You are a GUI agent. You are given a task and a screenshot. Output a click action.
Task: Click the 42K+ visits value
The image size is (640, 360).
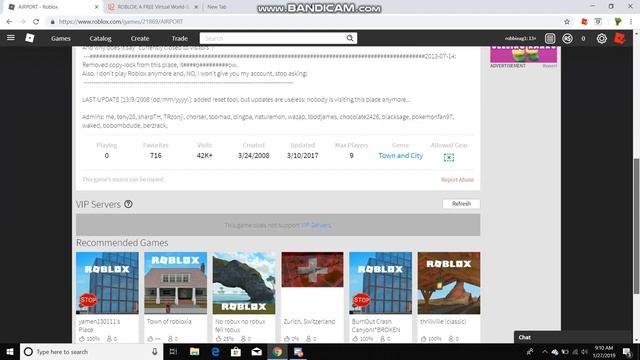(204, 156)
